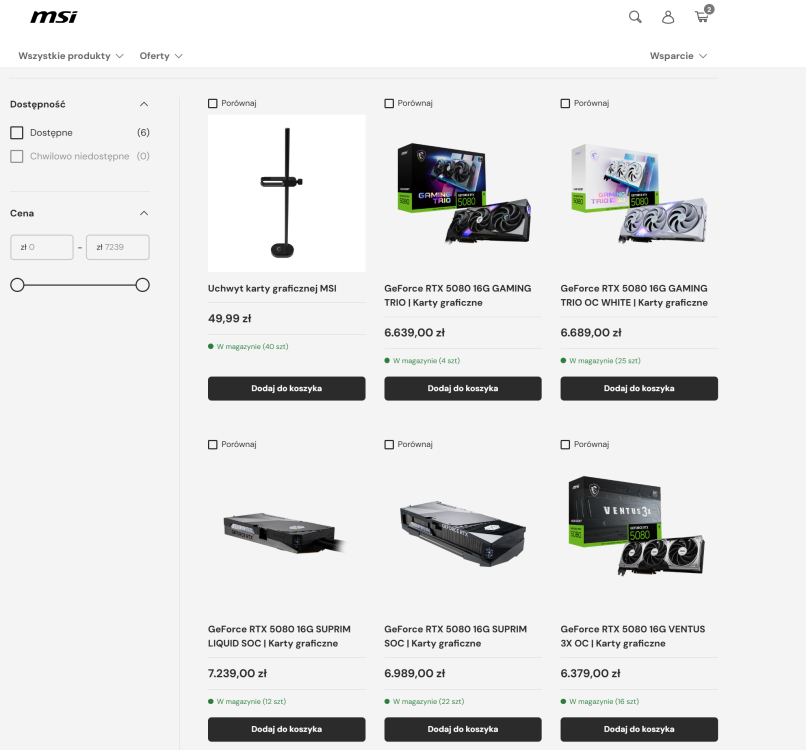
Task: Open the Uchwyt karty graficznej MSI title
Action: click(x=272, y=288)
